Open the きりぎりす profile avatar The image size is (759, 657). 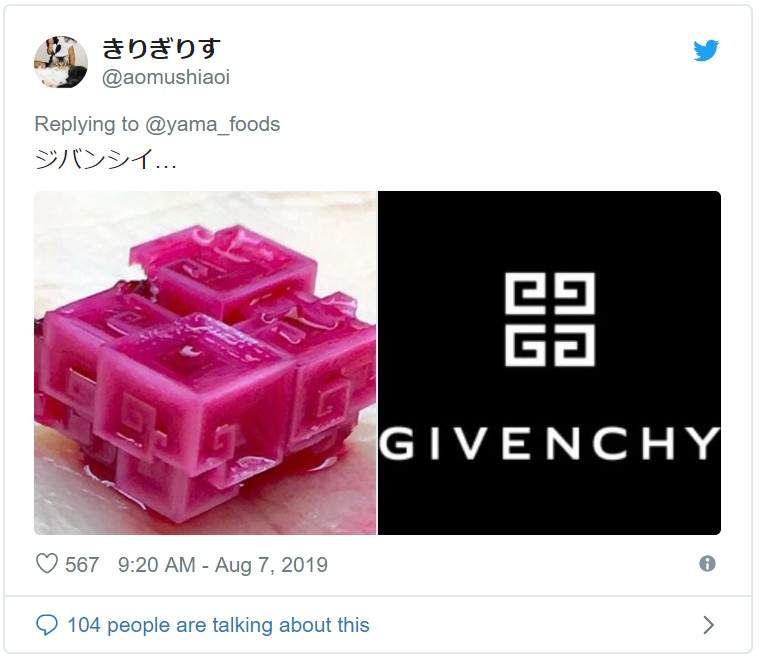(x=61, y=62)
